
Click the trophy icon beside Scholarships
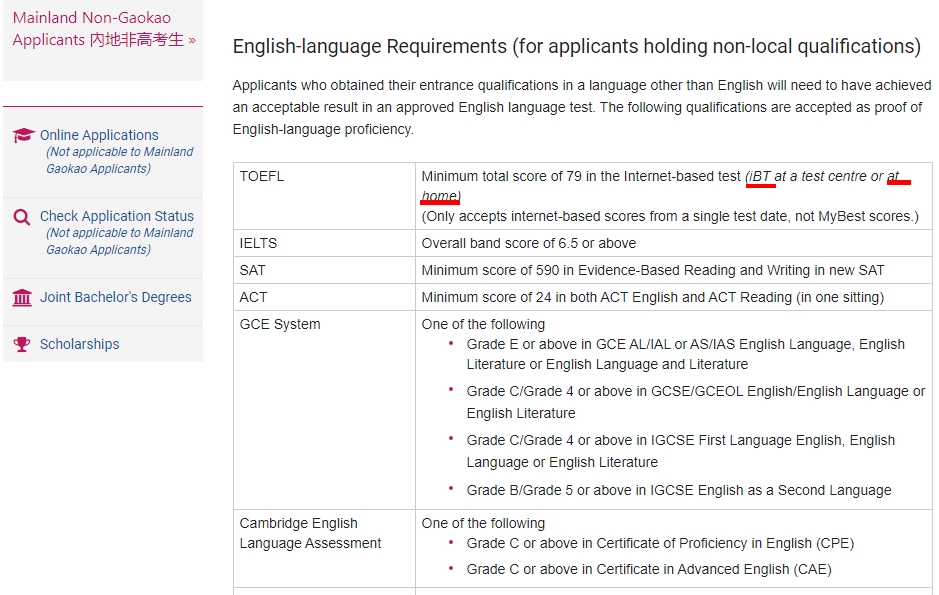22,344
